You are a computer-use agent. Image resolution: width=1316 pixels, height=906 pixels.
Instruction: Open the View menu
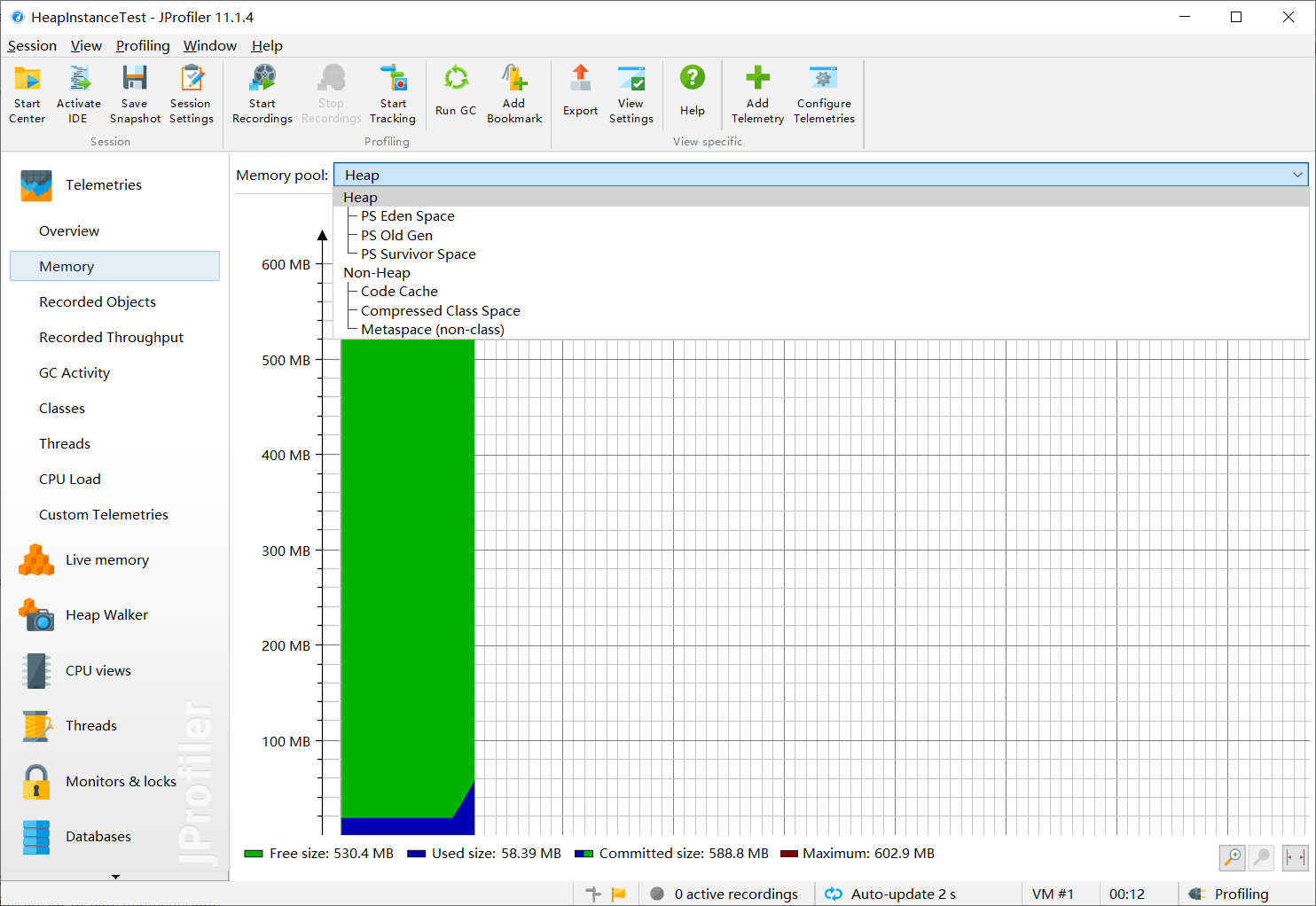[86, 46]
